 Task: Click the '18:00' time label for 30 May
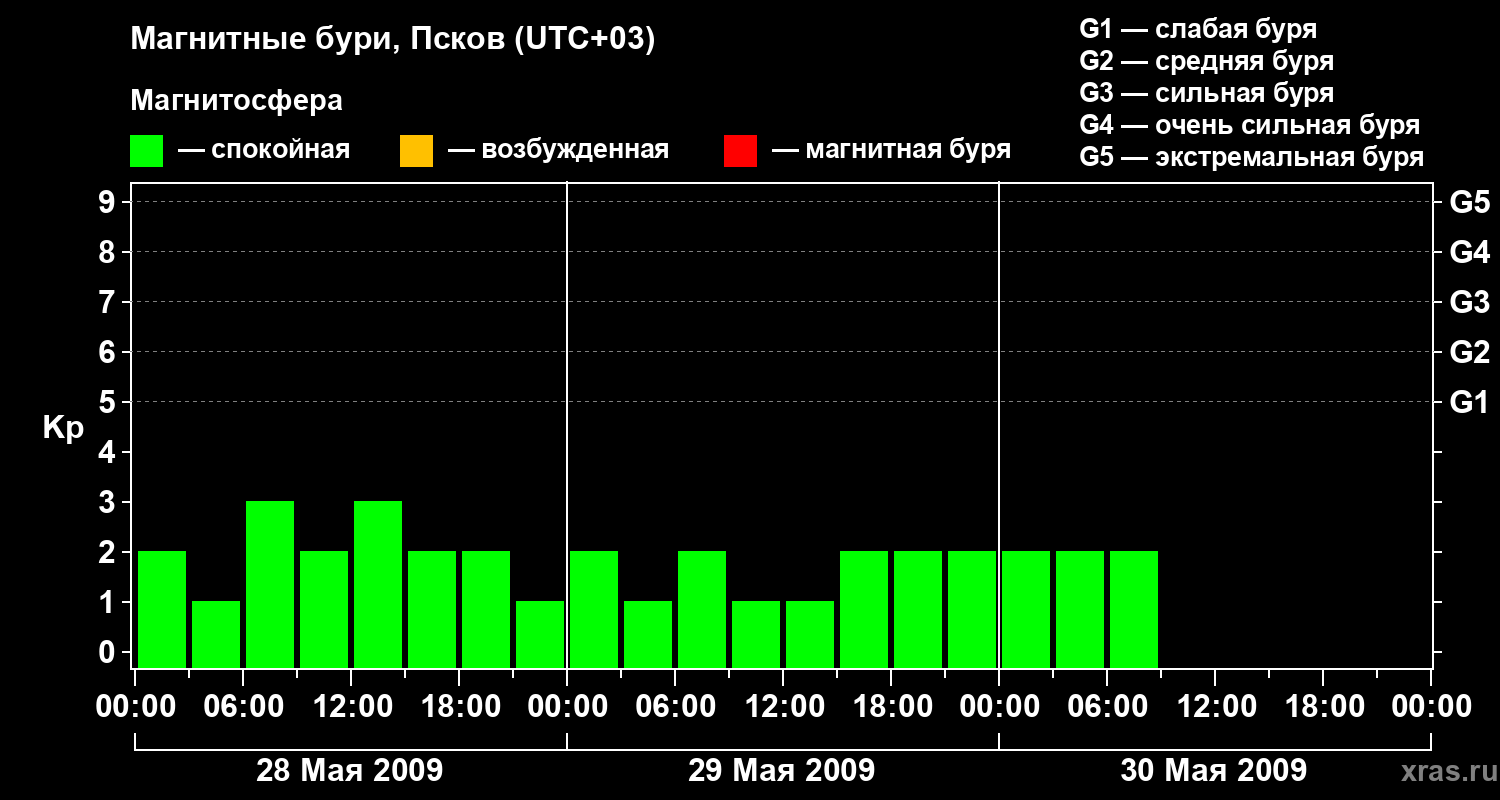pyautogui.click(x=1323, y=707)
